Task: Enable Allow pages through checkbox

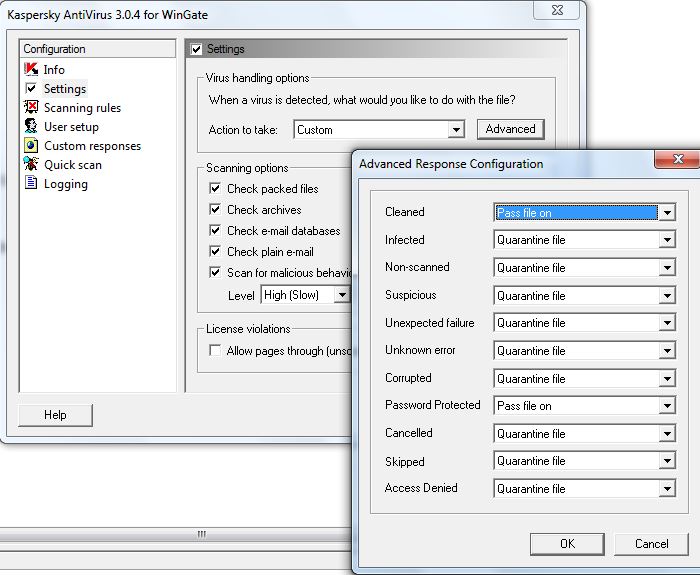Action: point(215,350)
